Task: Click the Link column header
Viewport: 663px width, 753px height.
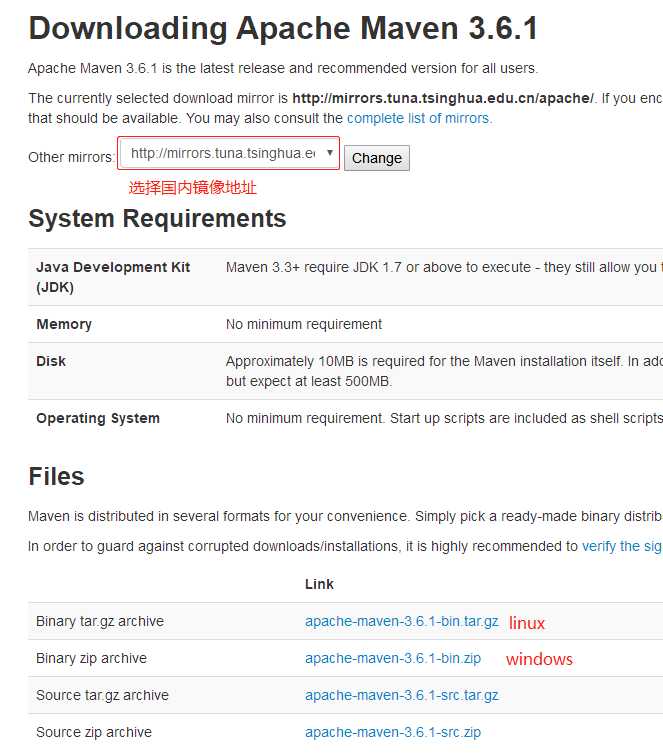Action: [x=319, y=584]
